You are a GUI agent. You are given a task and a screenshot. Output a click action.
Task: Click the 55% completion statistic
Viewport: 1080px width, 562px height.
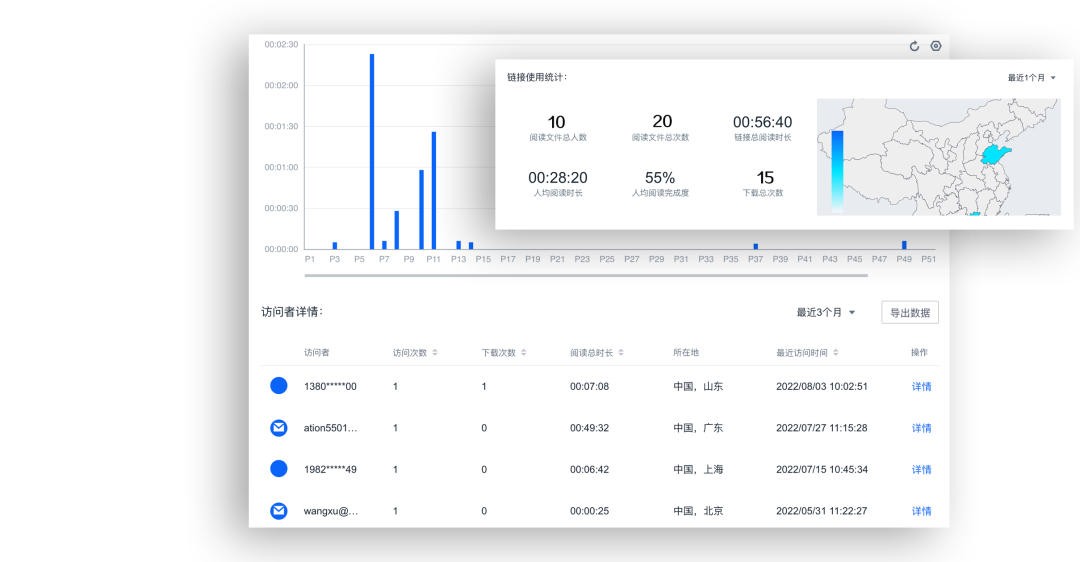click(x=660, y=184)
